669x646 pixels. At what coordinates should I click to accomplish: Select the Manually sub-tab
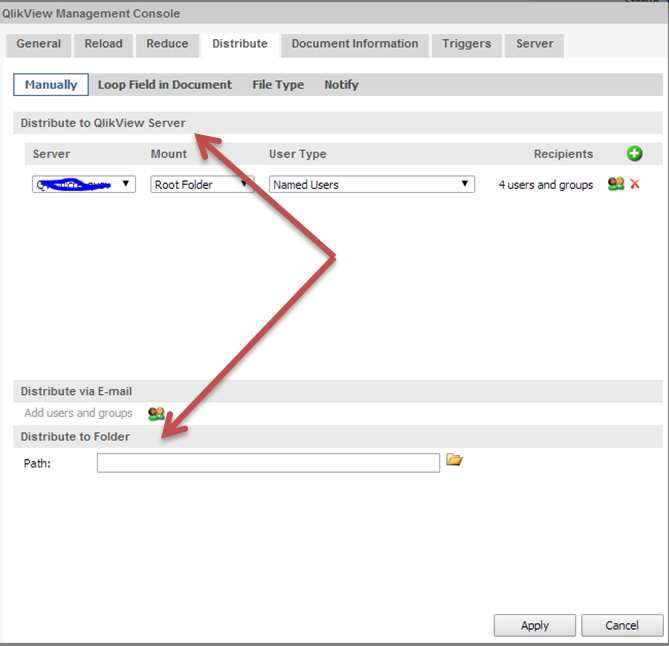click(x=51, y=84)
